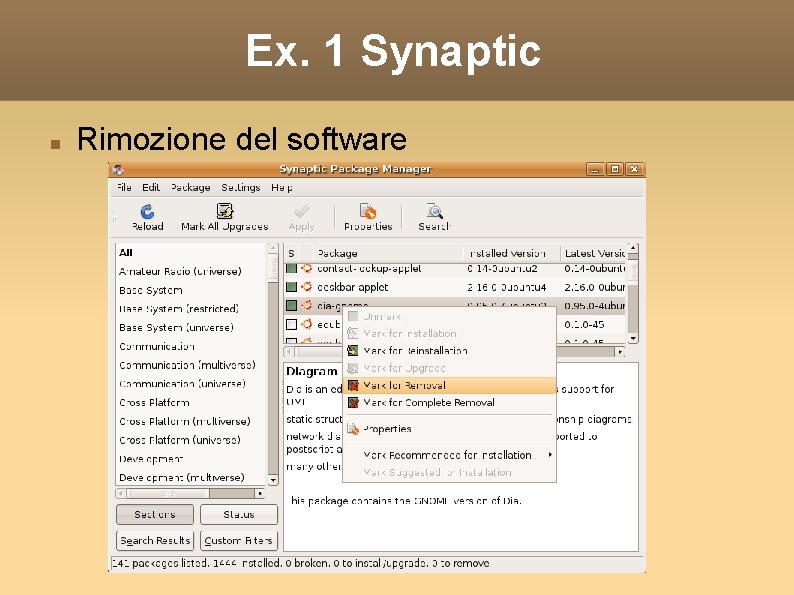Click the Mark for Complete Removal icon
The height and width of the screenshot is (595, 794).
point(353,403)
